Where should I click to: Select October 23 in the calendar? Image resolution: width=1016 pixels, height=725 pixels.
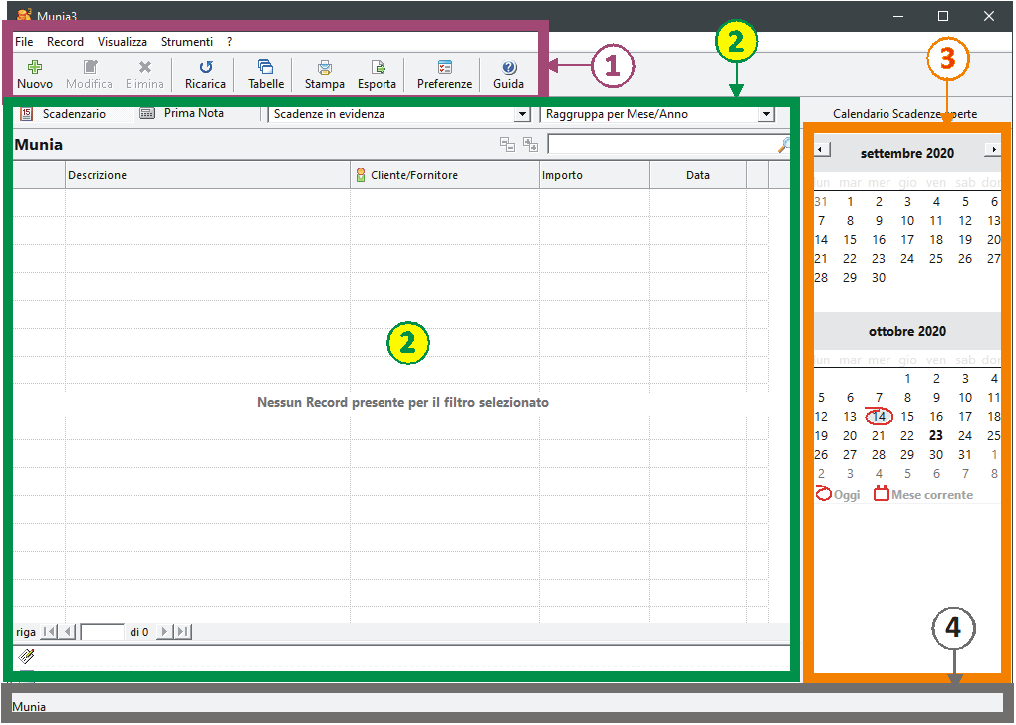[935, 435]
